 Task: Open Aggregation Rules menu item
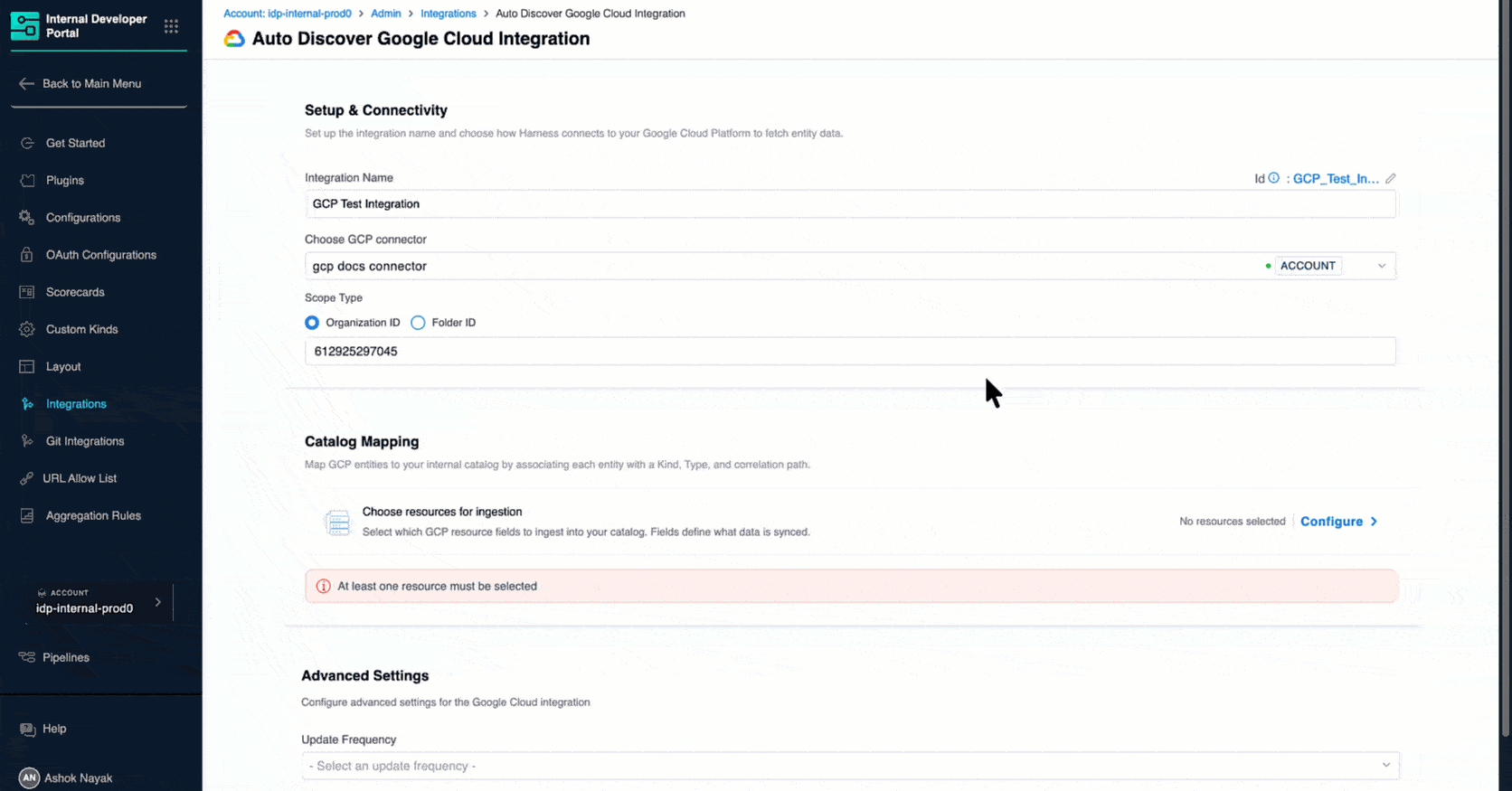[x=93, y=515]
